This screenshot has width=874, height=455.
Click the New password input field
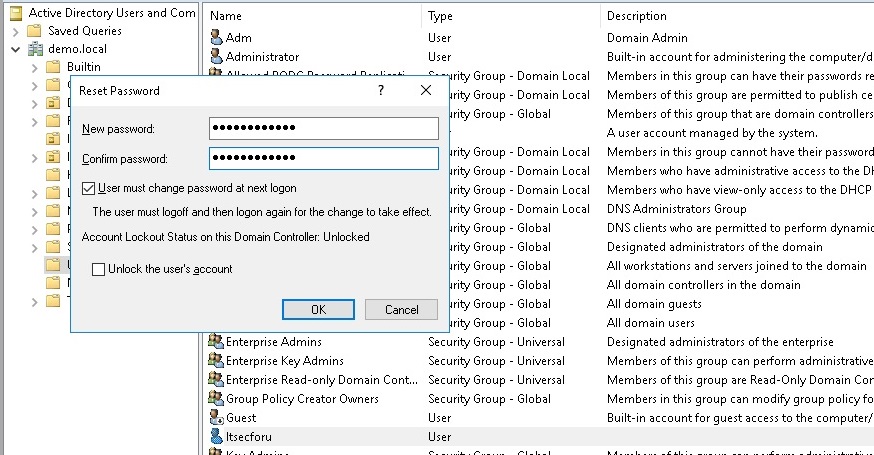coord(324,129)
